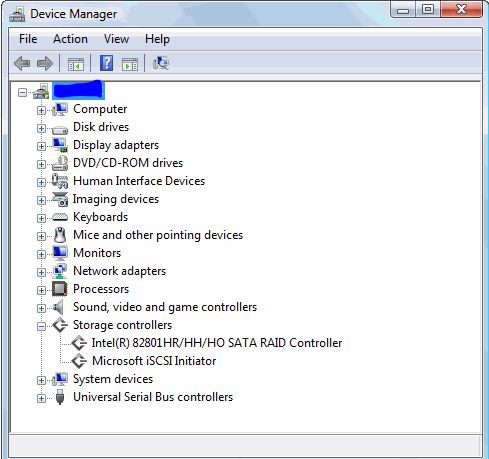Collapse the root computer node
The height and width of the screenshot is (459, 489).
(22, 92)
